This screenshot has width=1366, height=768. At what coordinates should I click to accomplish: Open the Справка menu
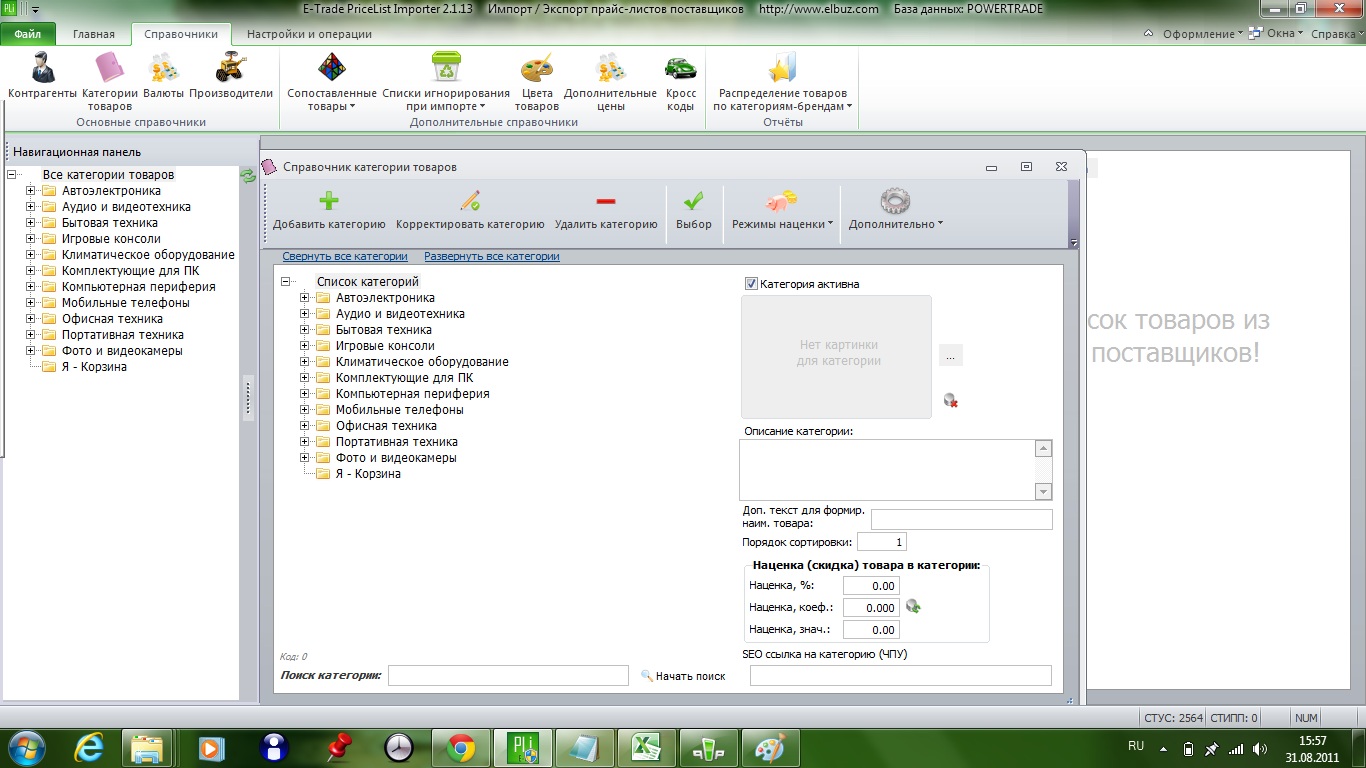[x=1336, y=34]
